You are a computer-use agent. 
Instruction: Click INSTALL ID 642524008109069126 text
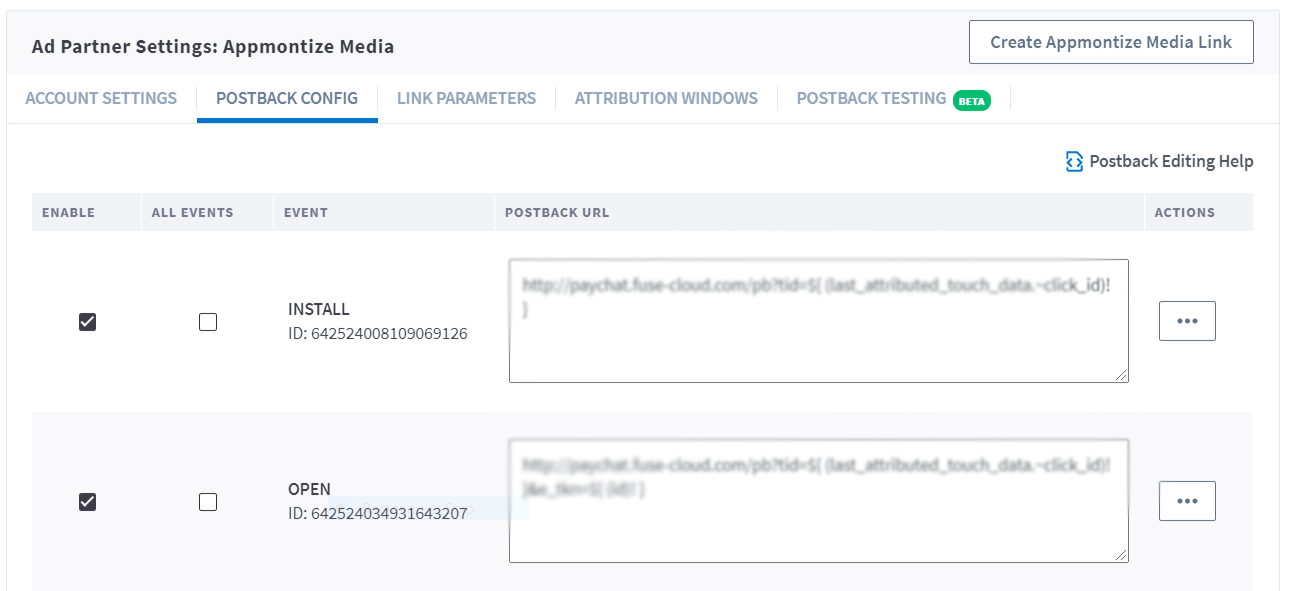click(x=378, y=334)
